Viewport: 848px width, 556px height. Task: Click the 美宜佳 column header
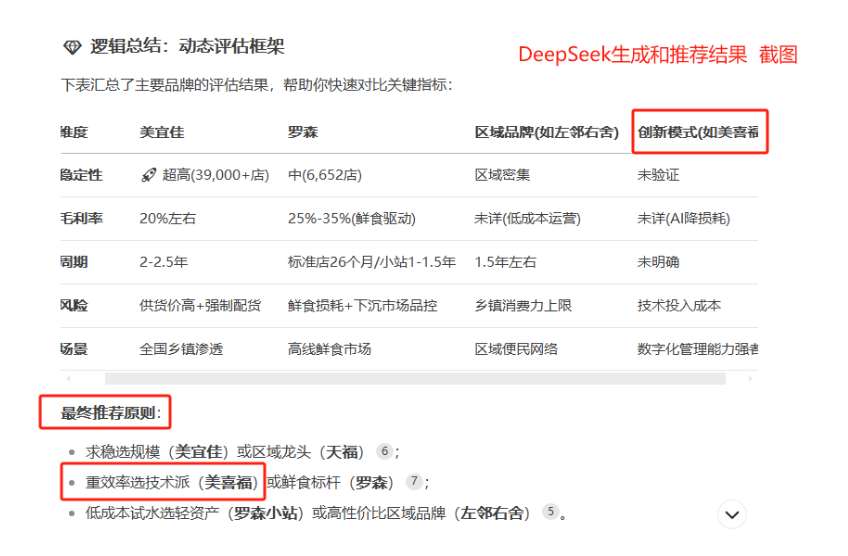point(161,132)
